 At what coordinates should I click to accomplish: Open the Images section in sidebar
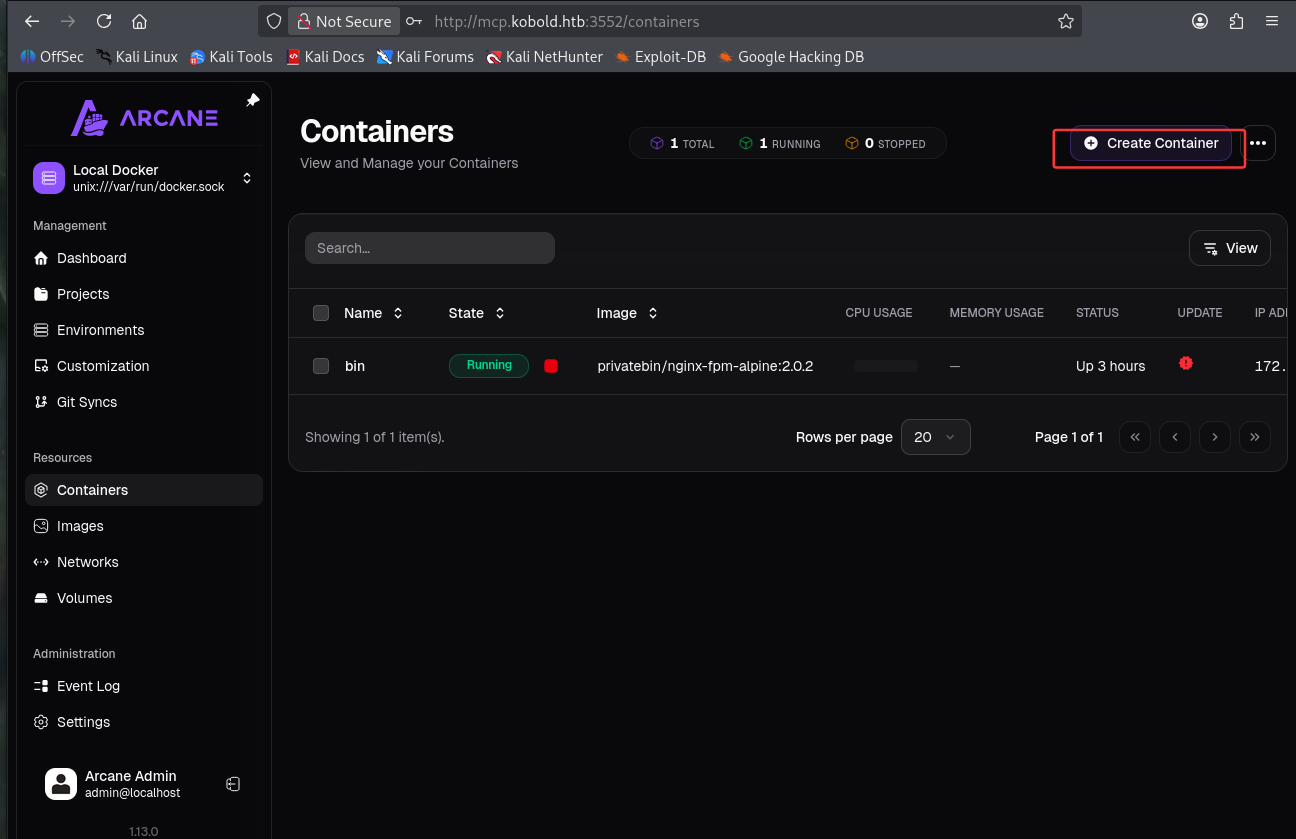point(80,526)
